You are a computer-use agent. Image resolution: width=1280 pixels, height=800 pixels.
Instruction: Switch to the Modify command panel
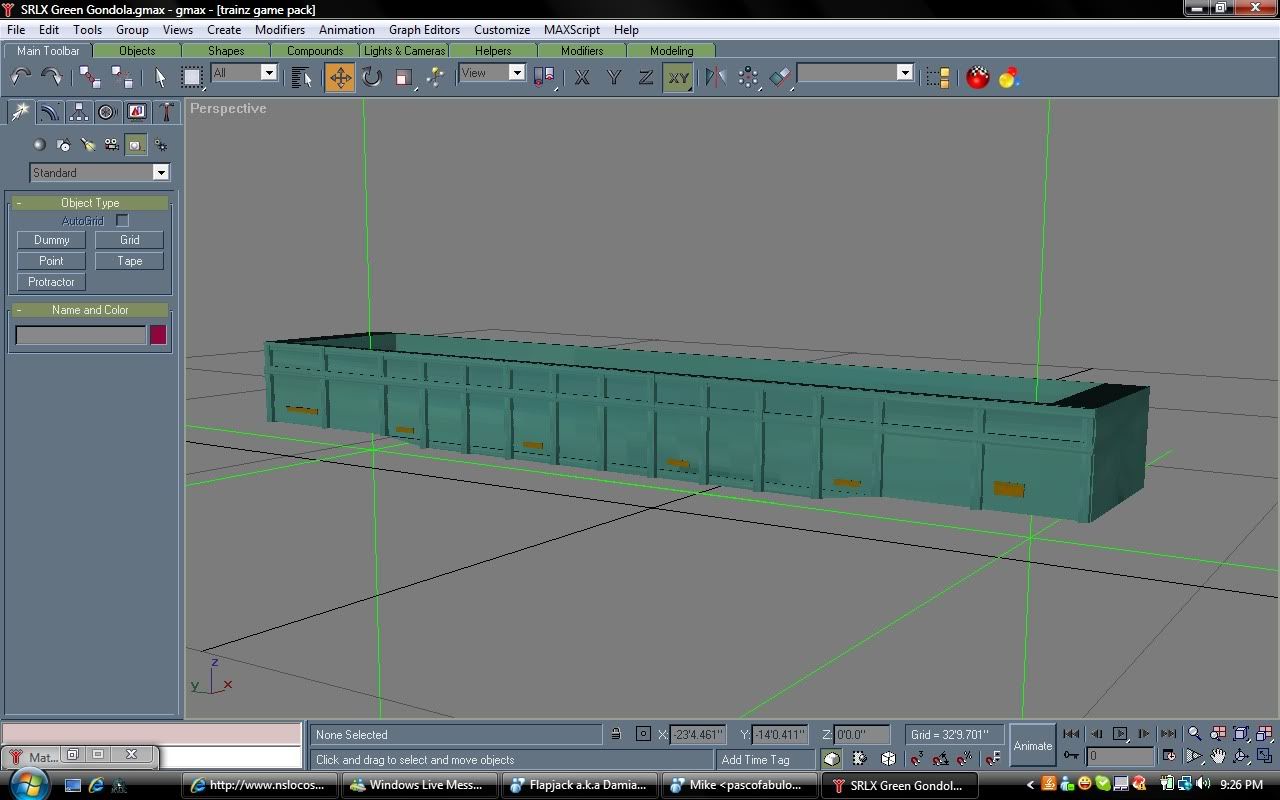pyautogui.click(x=49, y=112)
